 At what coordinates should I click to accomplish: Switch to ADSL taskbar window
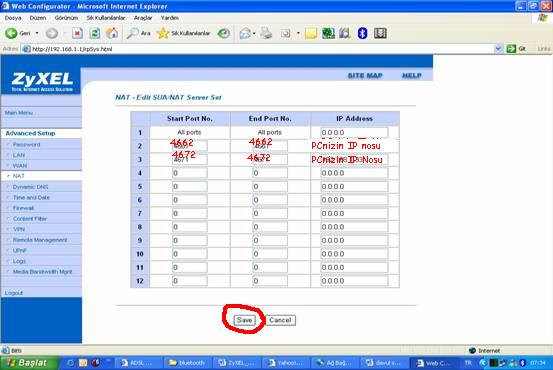[x=140, y=363]
